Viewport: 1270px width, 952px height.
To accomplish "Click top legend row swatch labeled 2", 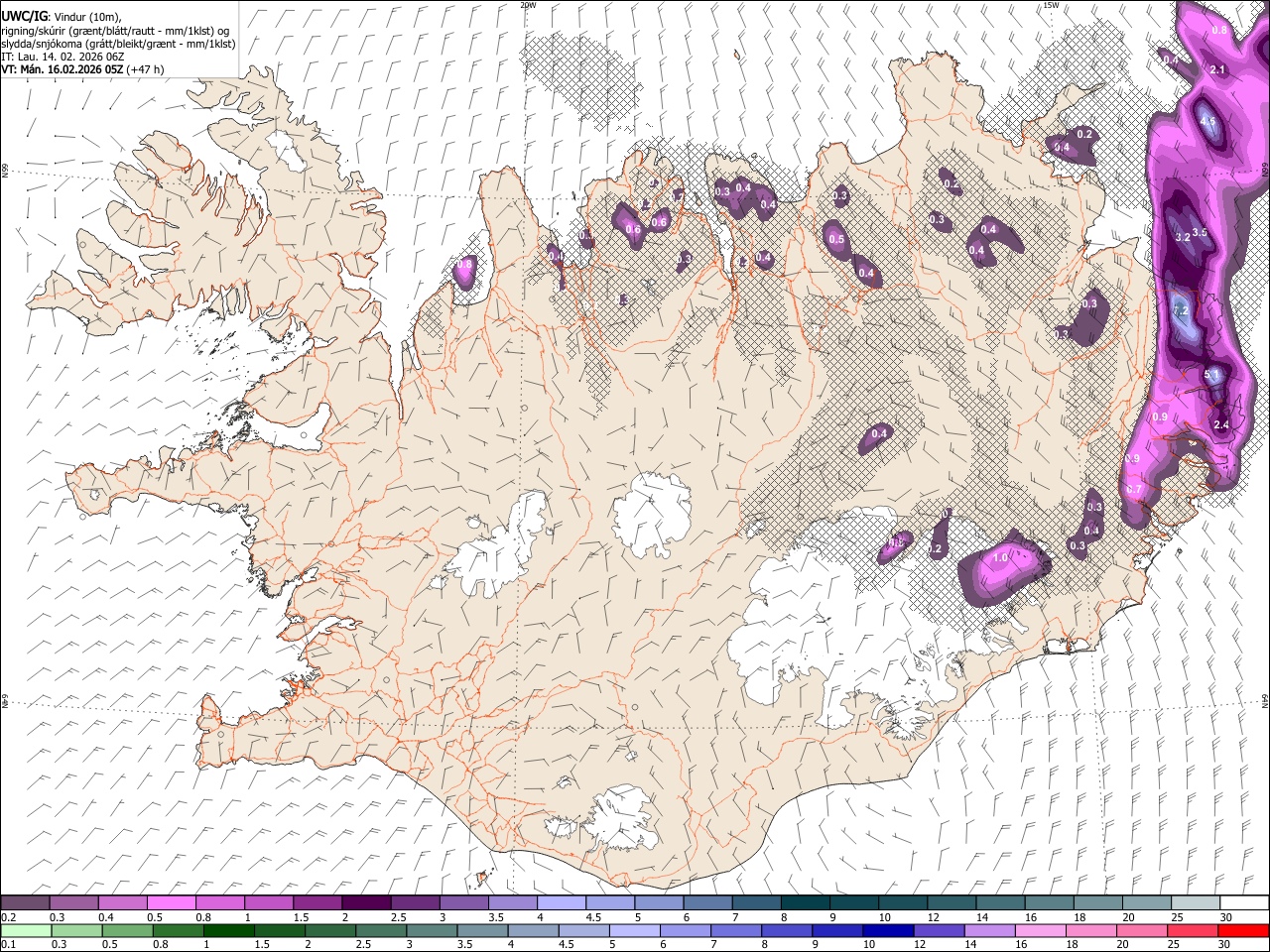I will click(x=366, y=903).
